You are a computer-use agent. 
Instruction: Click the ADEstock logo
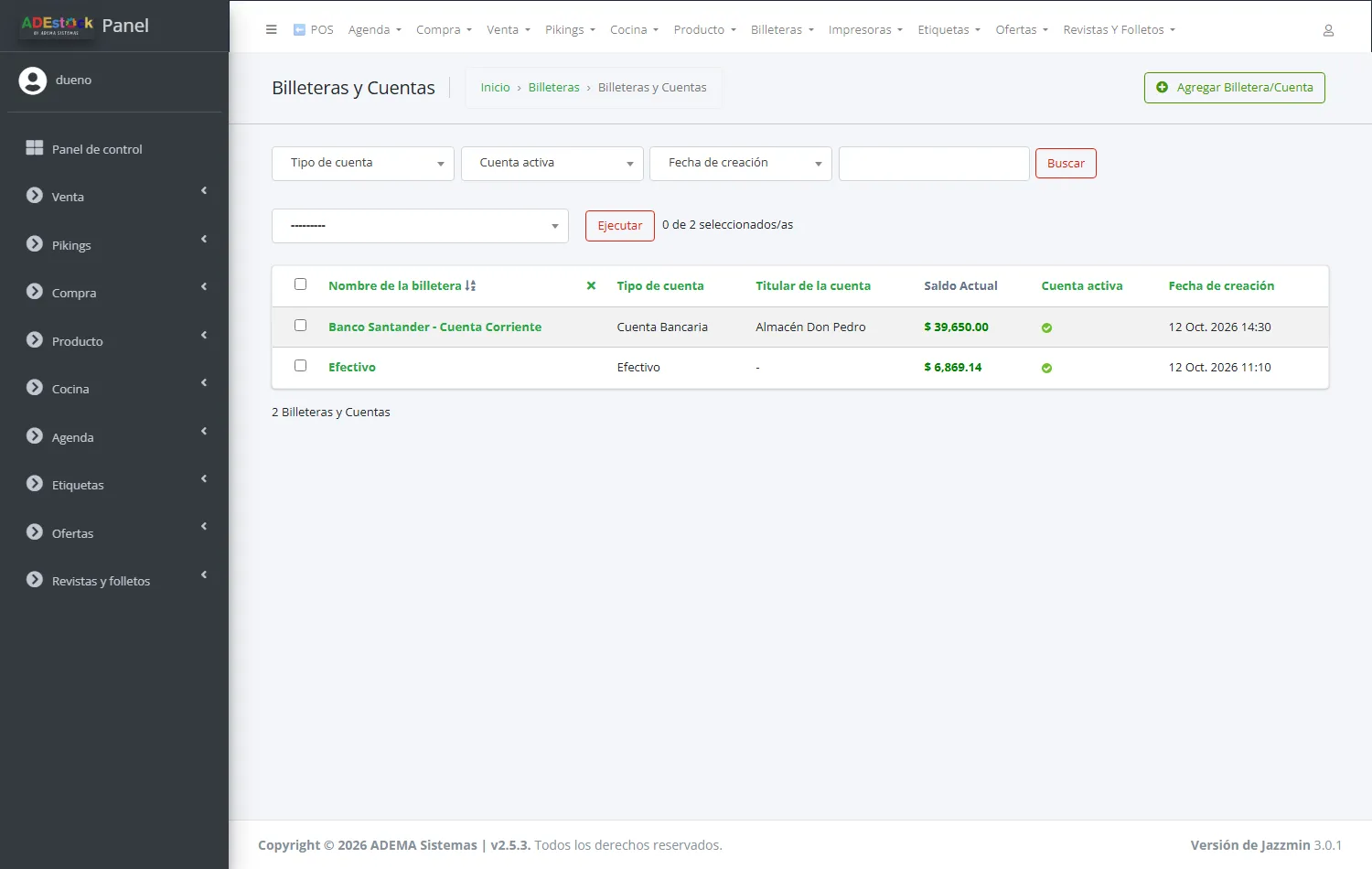(57, 25)
